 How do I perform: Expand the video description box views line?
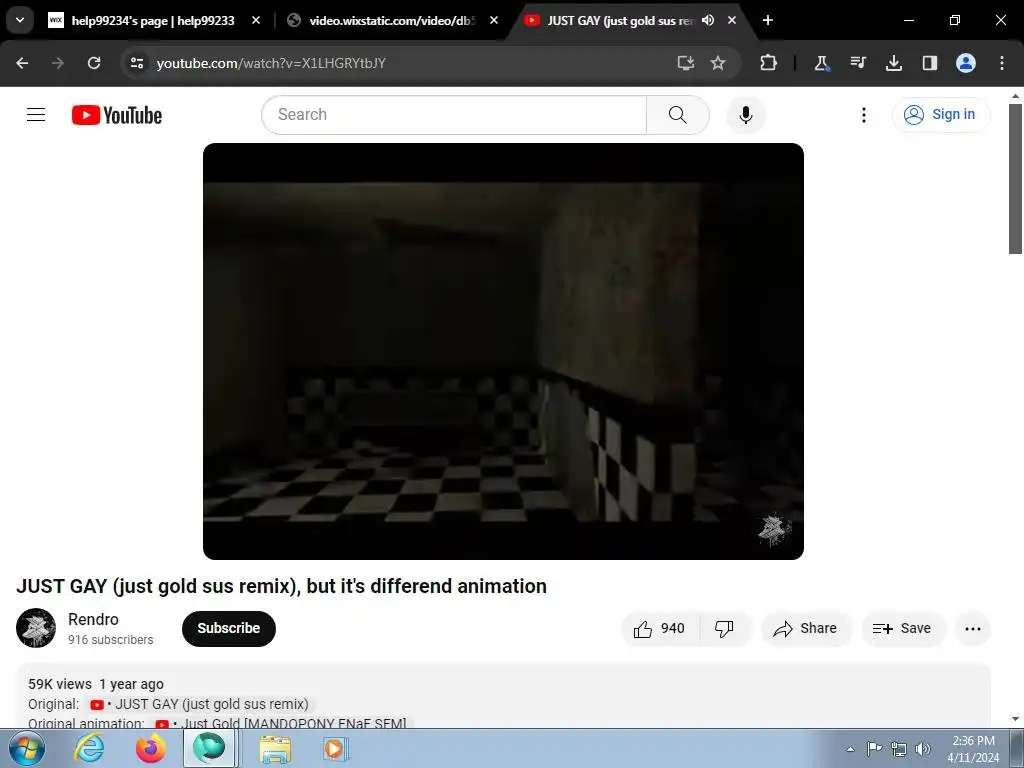coord(96,684)
